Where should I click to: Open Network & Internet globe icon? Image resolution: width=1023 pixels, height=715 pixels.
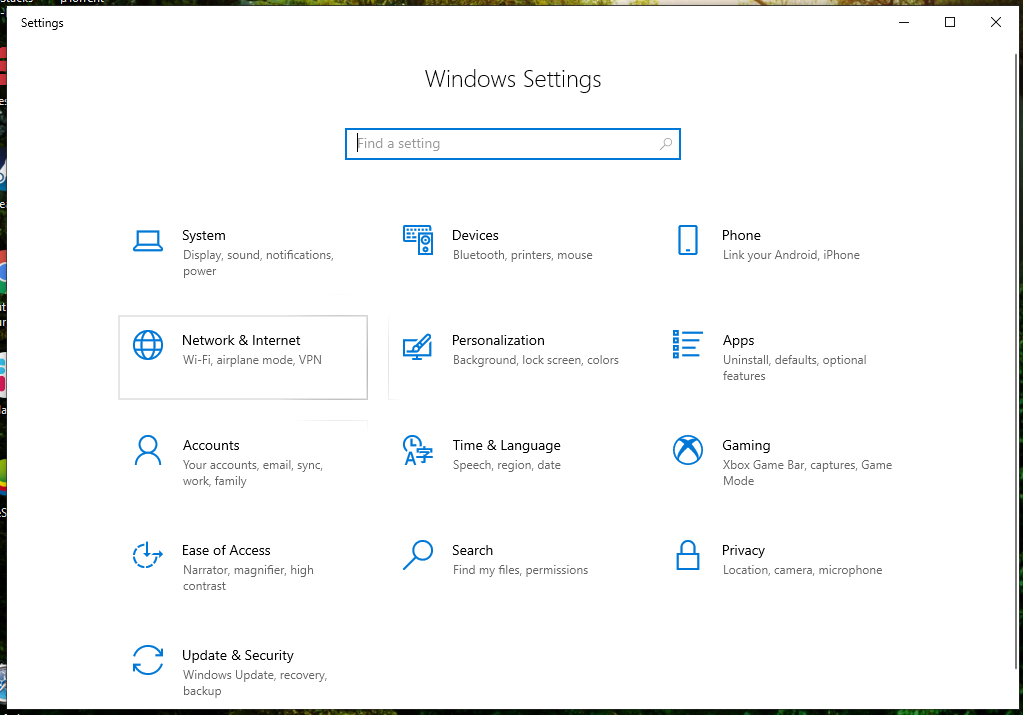tap(148, 345)
